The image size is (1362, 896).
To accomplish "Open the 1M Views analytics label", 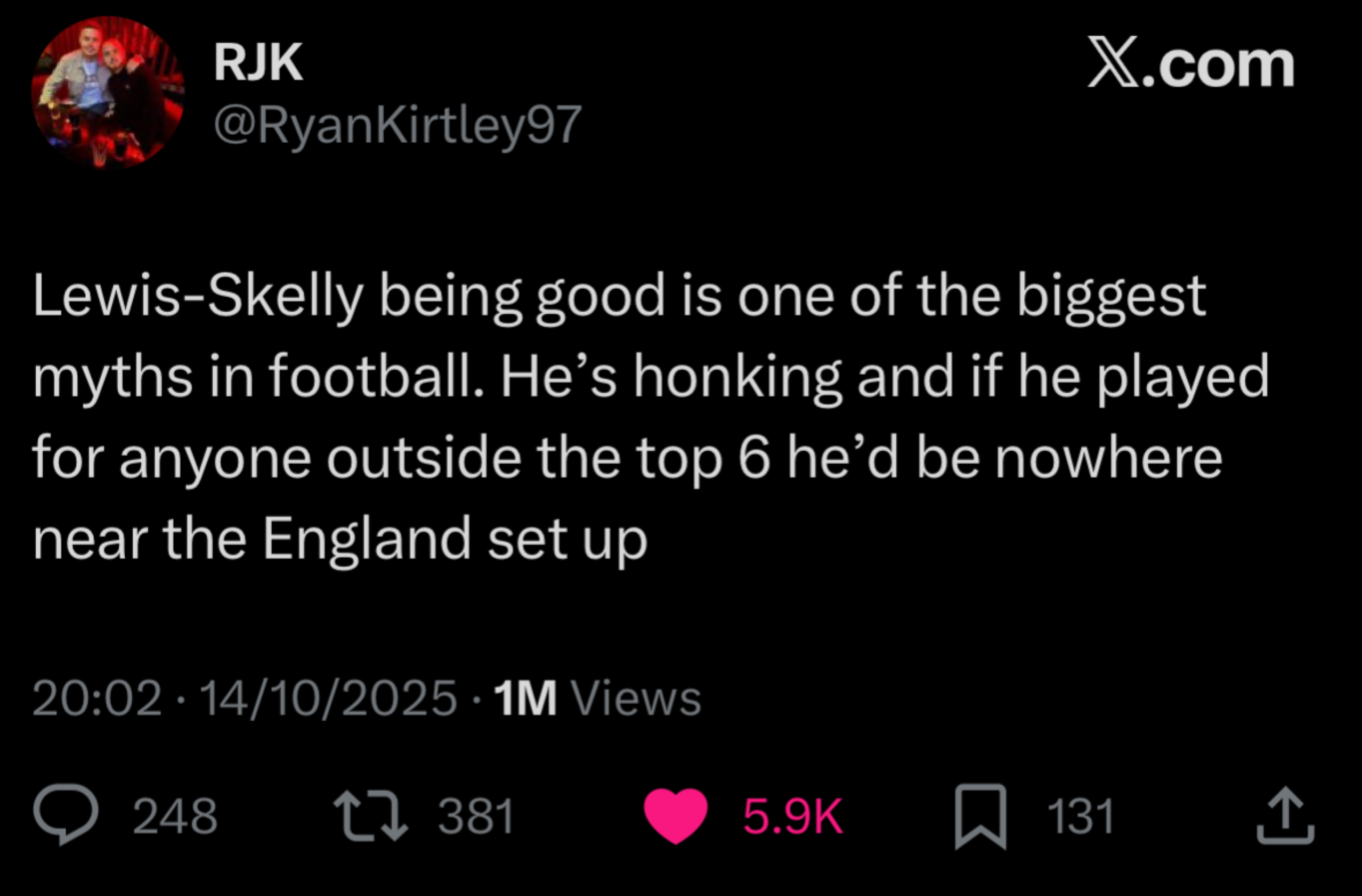I will (x=597, y=698).
